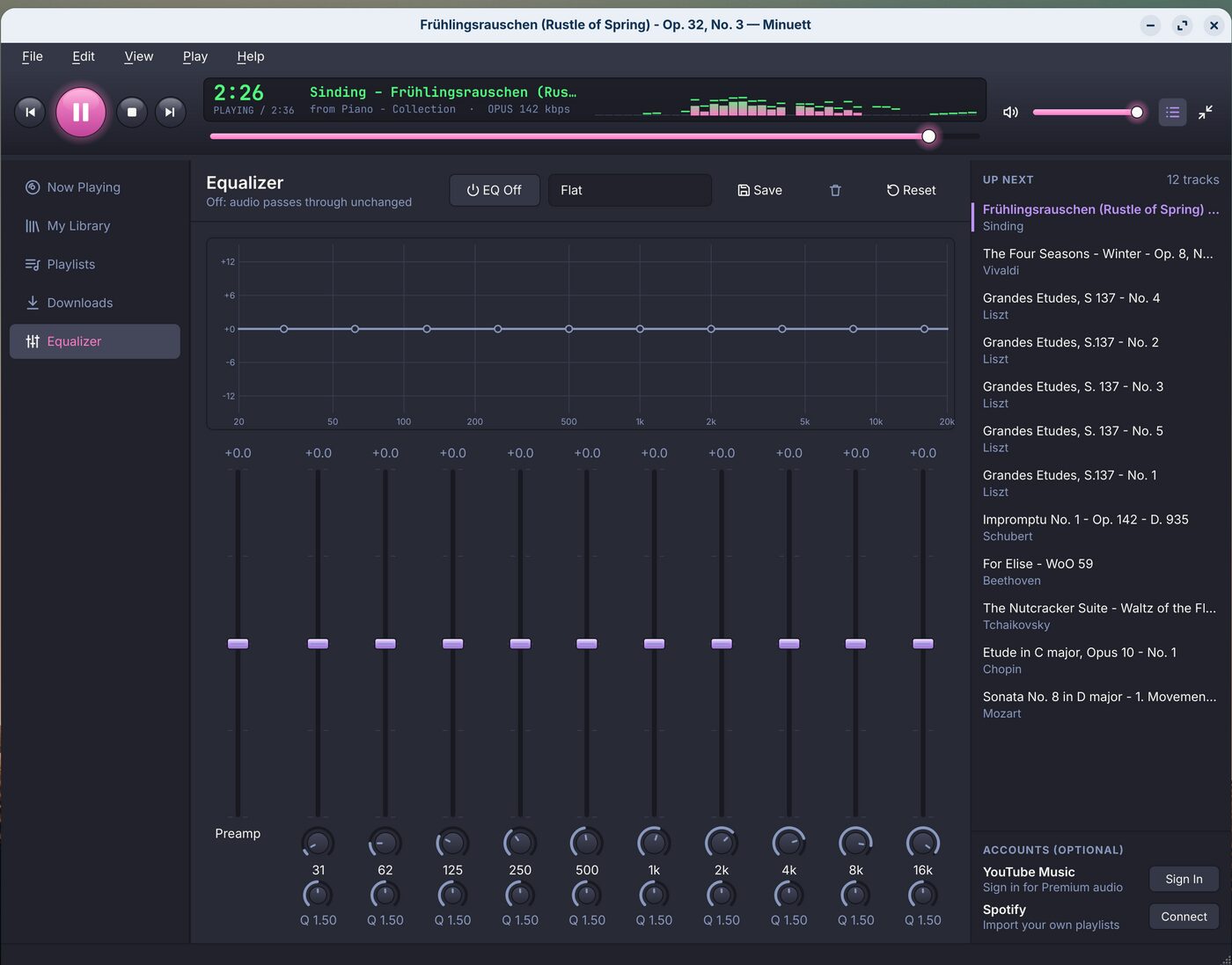Pause the current playback

coord(81,112)
